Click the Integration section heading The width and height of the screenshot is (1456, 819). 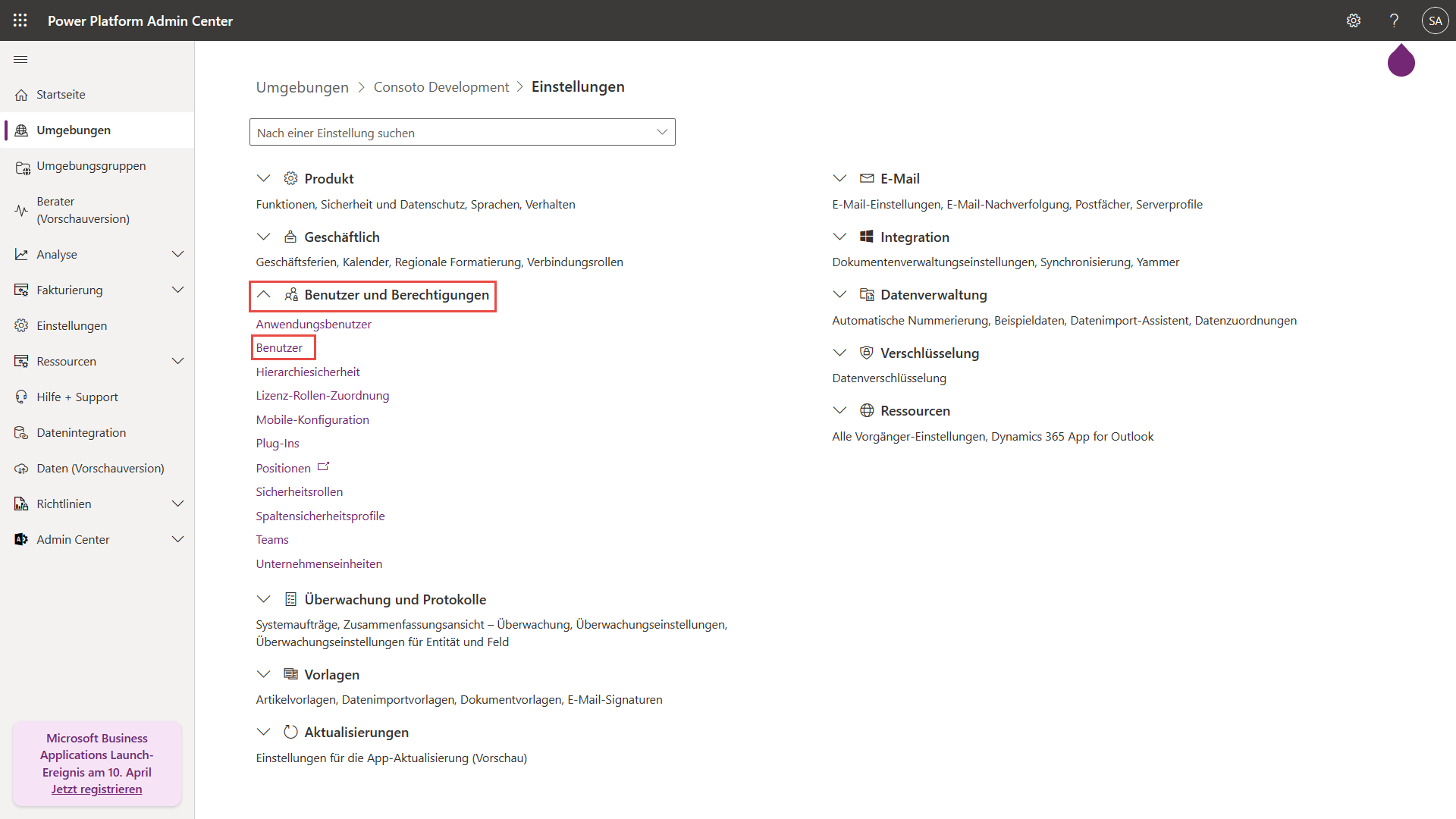pyautogui.click(x=915, y=237)
